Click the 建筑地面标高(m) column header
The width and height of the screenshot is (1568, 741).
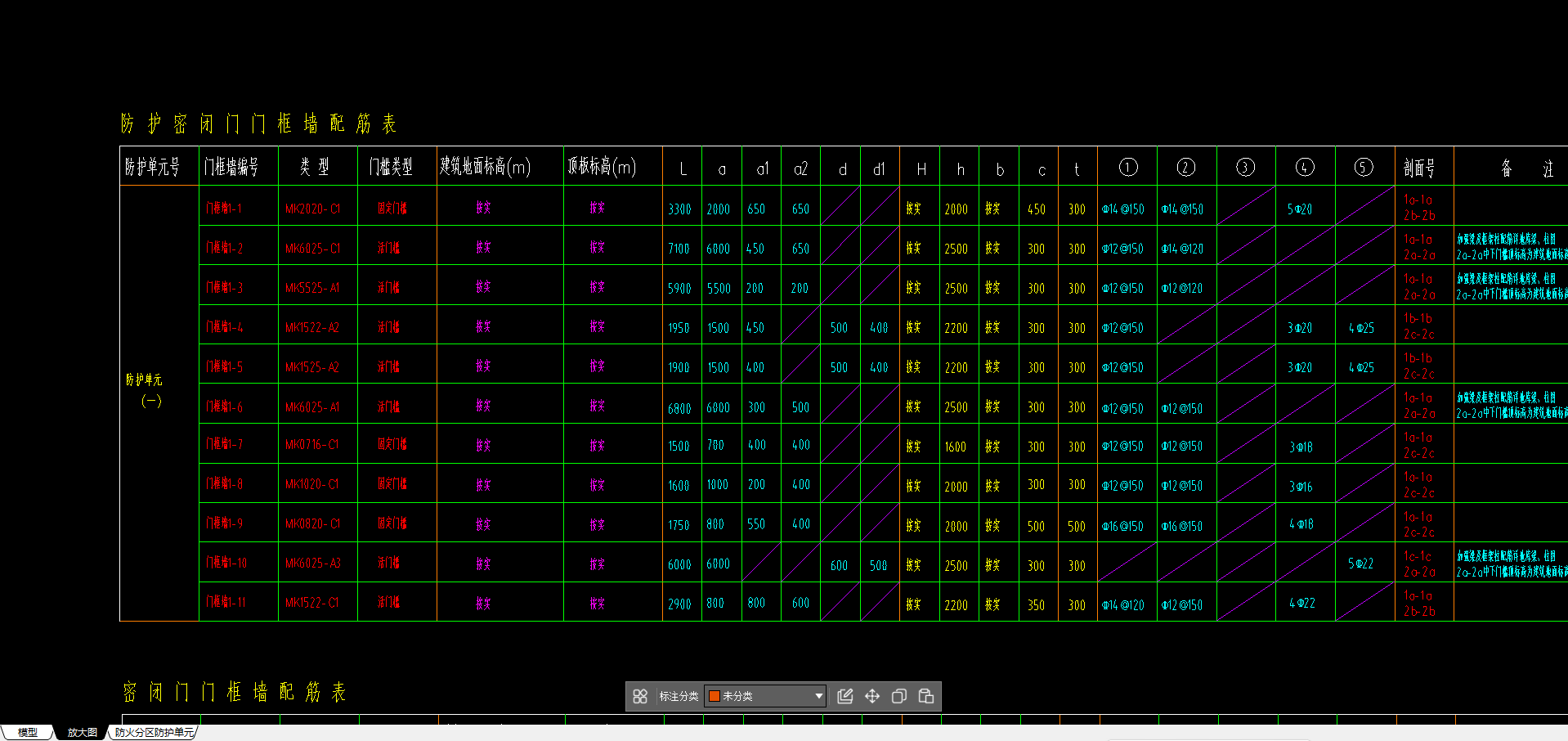click(486, 167)
